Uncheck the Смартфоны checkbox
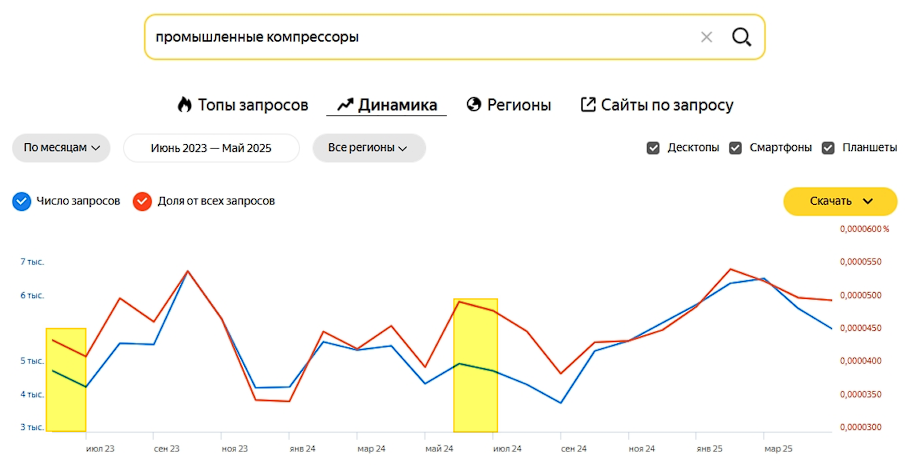The width and height of the screenshot is (910, 475). pos(736,148)
